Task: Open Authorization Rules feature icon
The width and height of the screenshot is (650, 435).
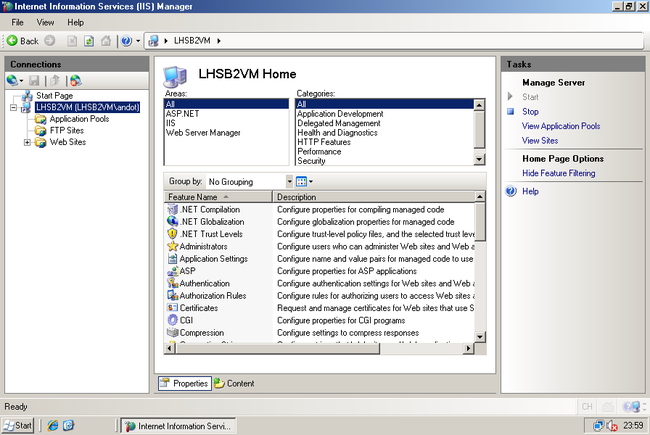Action: pos(172,296)
